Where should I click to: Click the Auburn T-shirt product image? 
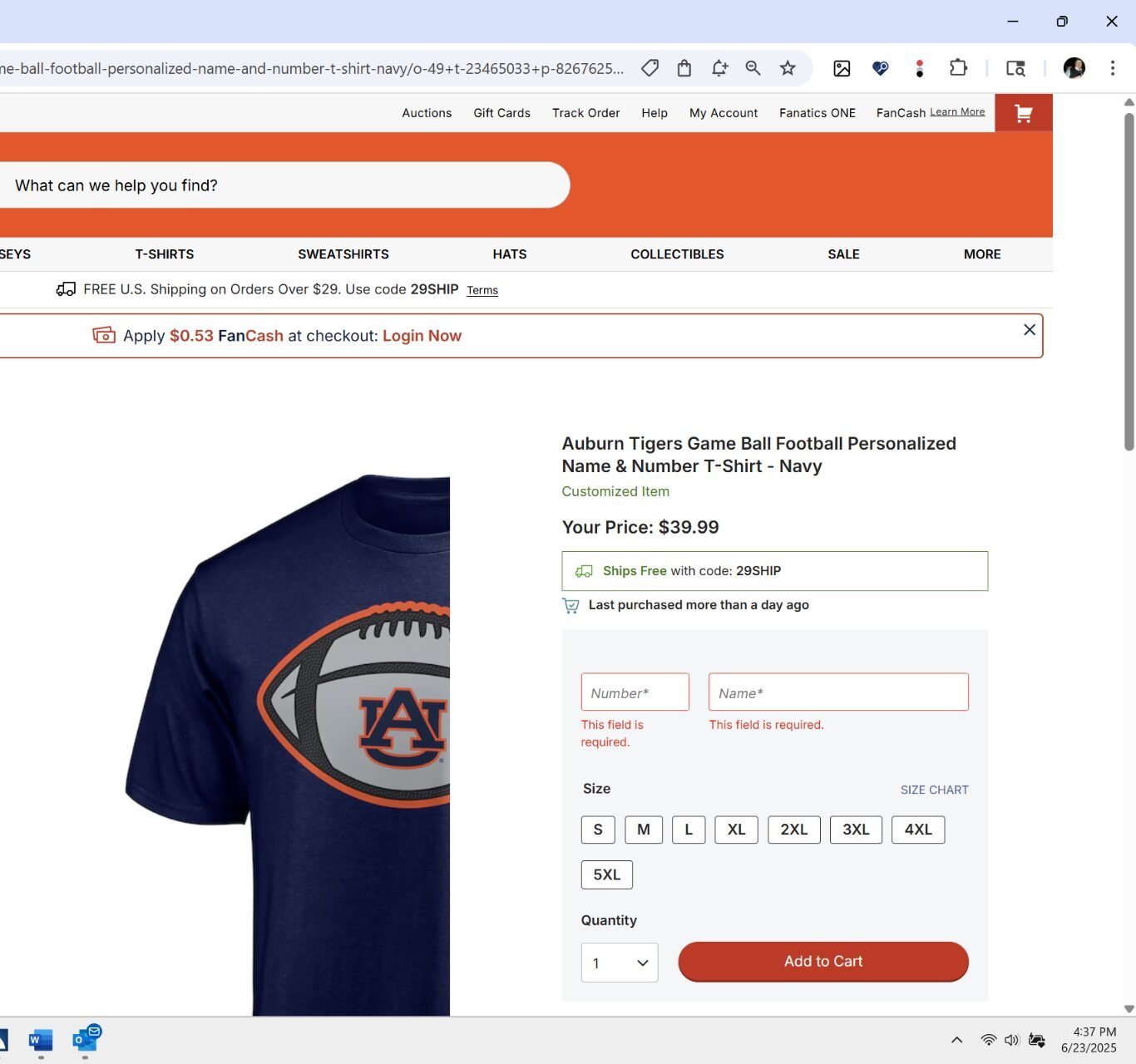[288, 744]
